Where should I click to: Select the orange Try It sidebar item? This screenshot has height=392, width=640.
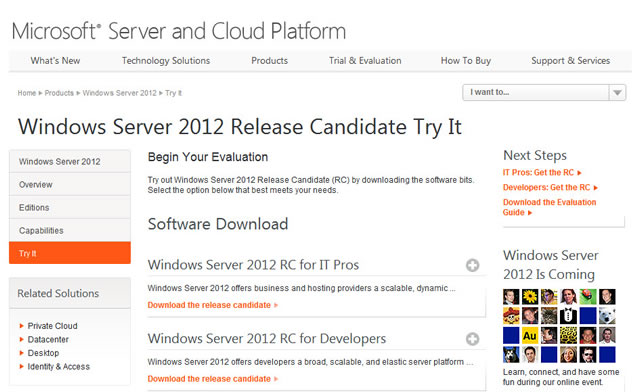pyautogui.click(x=70, y=253)
